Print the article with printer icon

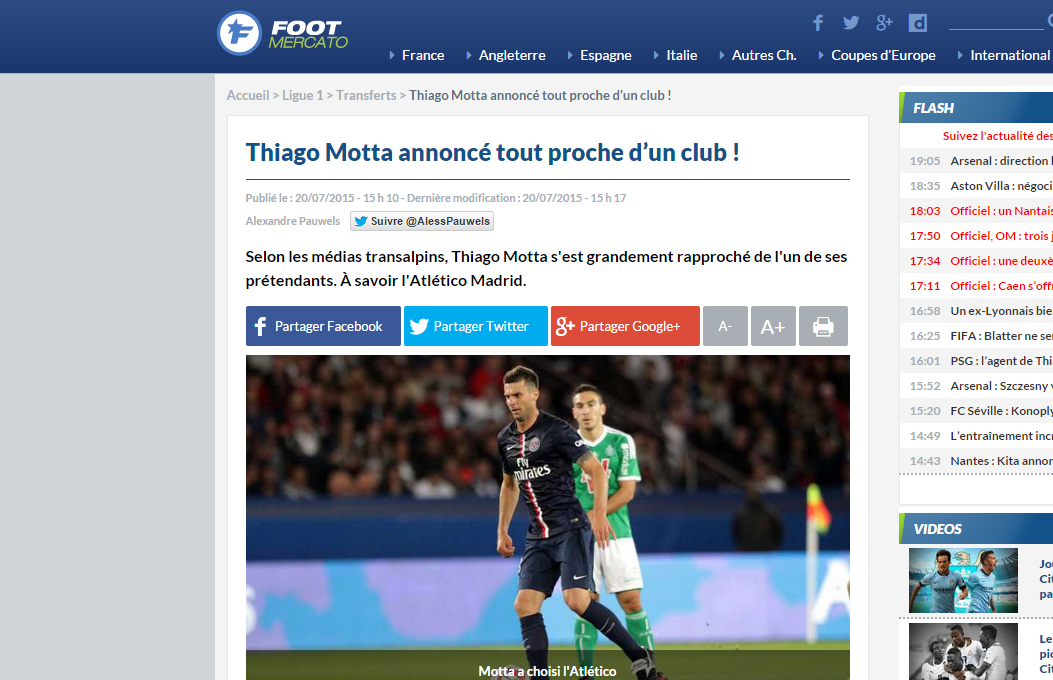coord(823,326)
